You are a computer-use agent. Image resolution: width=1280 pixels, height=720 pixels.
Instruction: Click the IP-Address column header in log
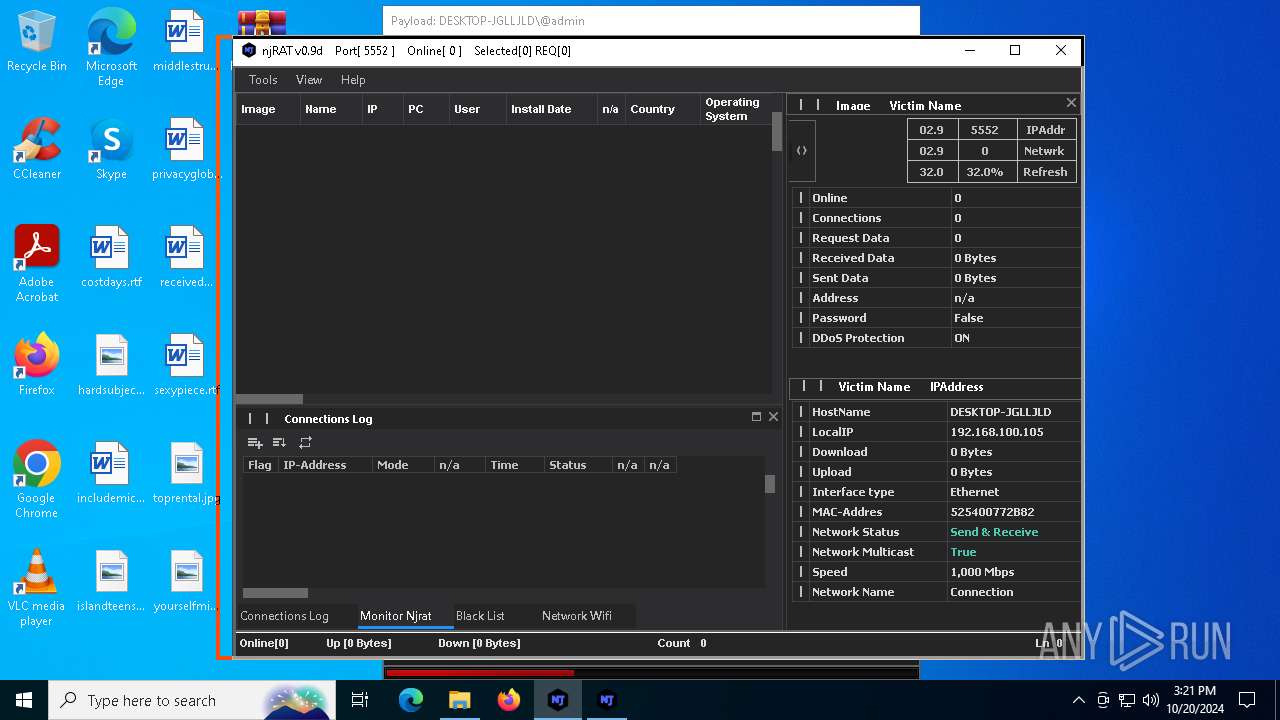tap(325, 465)
